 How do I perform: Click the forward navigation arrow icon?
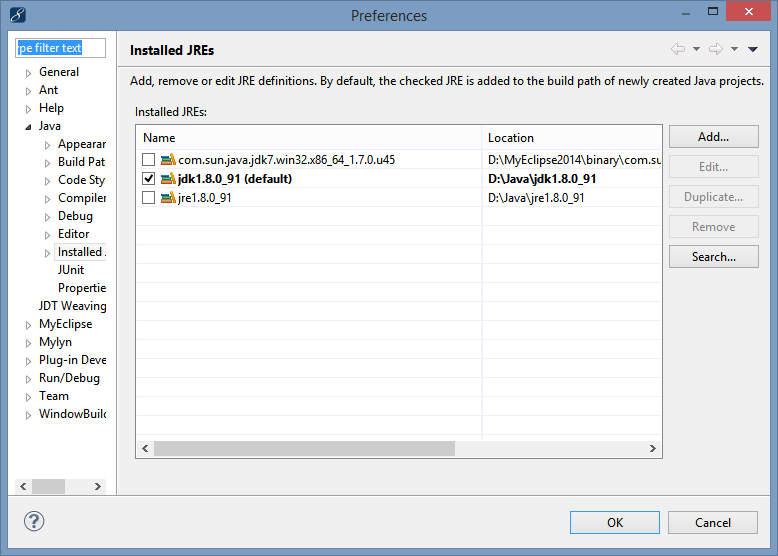[715, 49]
